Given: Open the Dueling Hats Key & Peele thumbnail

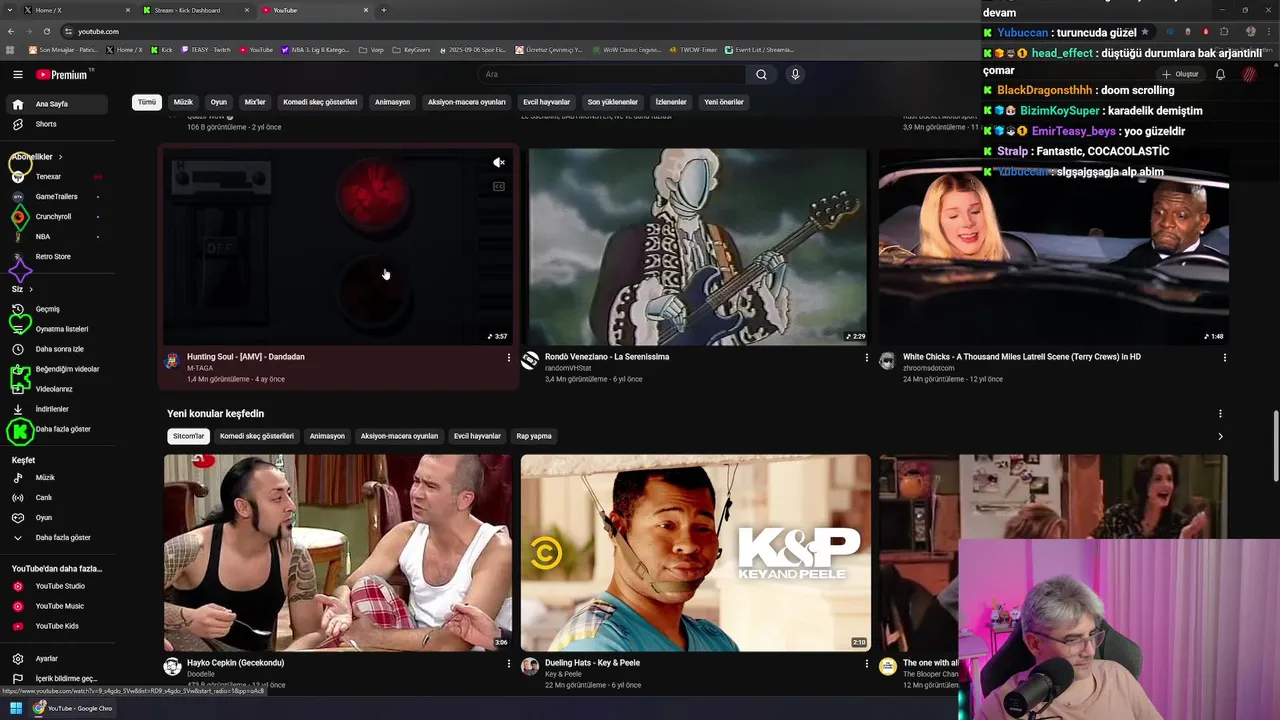Looking at the screenshot, I should pyautogui.click(x=695, y=553).
